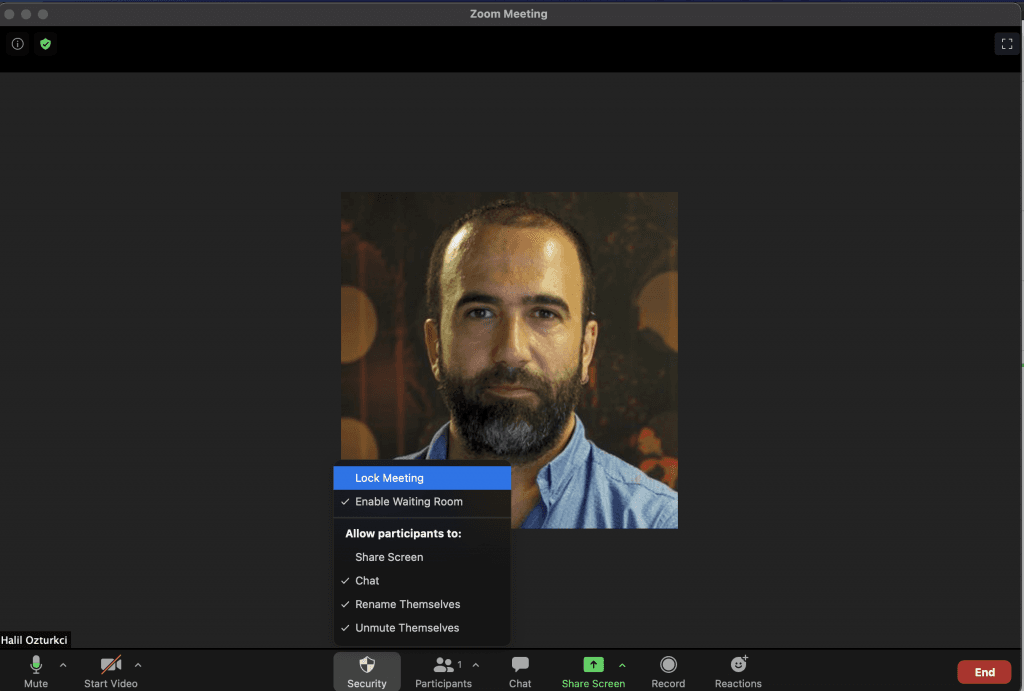
Task: Disable the Enable Waiting Room option
Action: 408,502
